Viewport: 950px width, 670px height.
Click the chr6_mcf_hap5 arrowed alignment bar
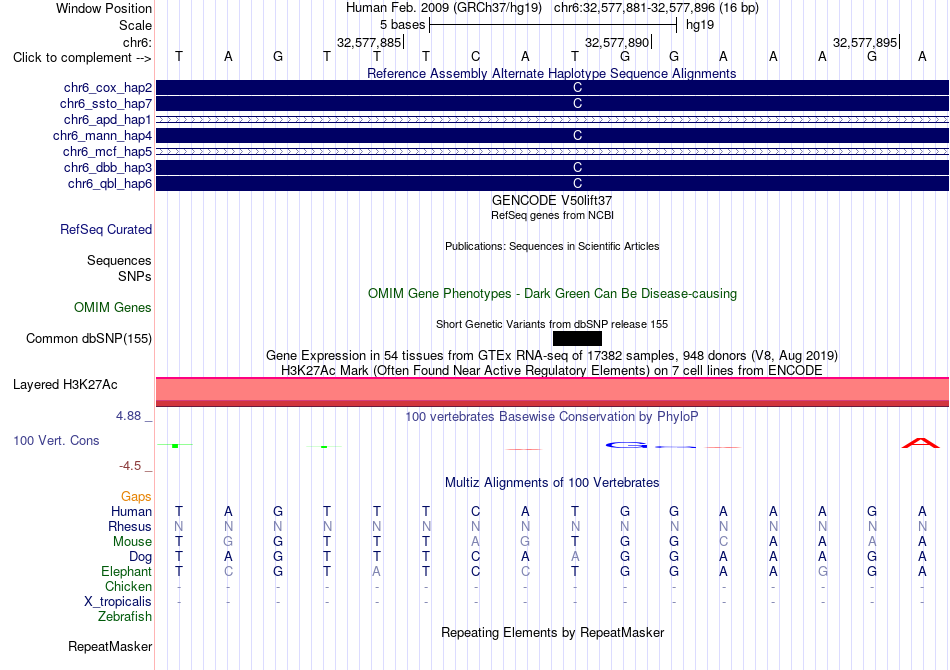[553, 151]
